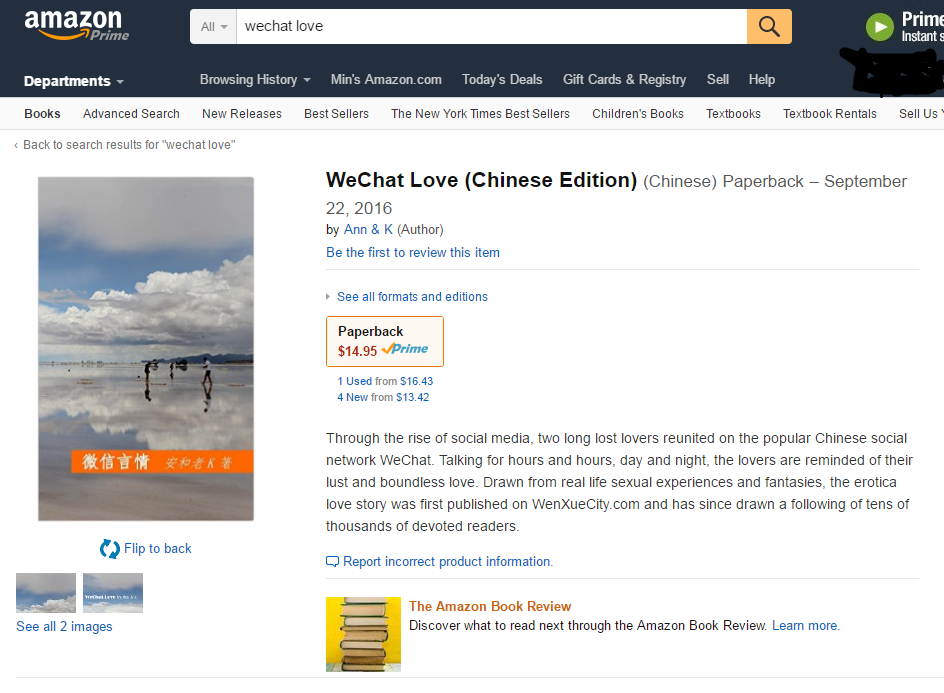Click the Amazon Book Review stack image
The image size is (944, 693).
363,634
